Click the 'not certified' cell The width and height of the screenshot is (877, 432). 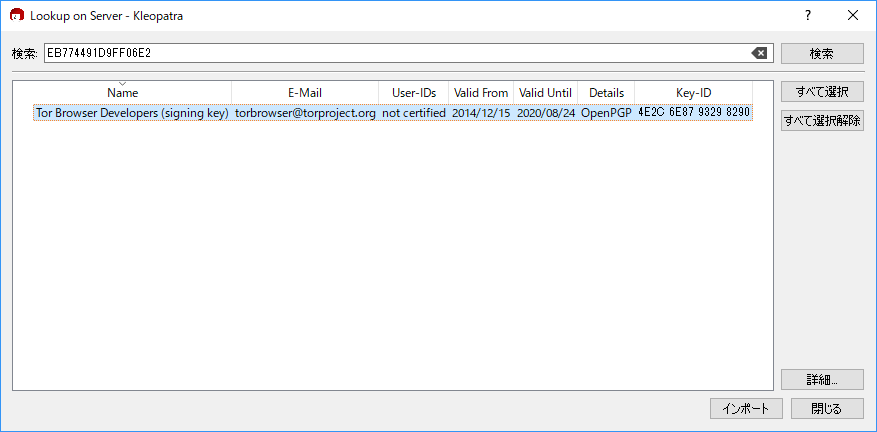pos(413,112)
